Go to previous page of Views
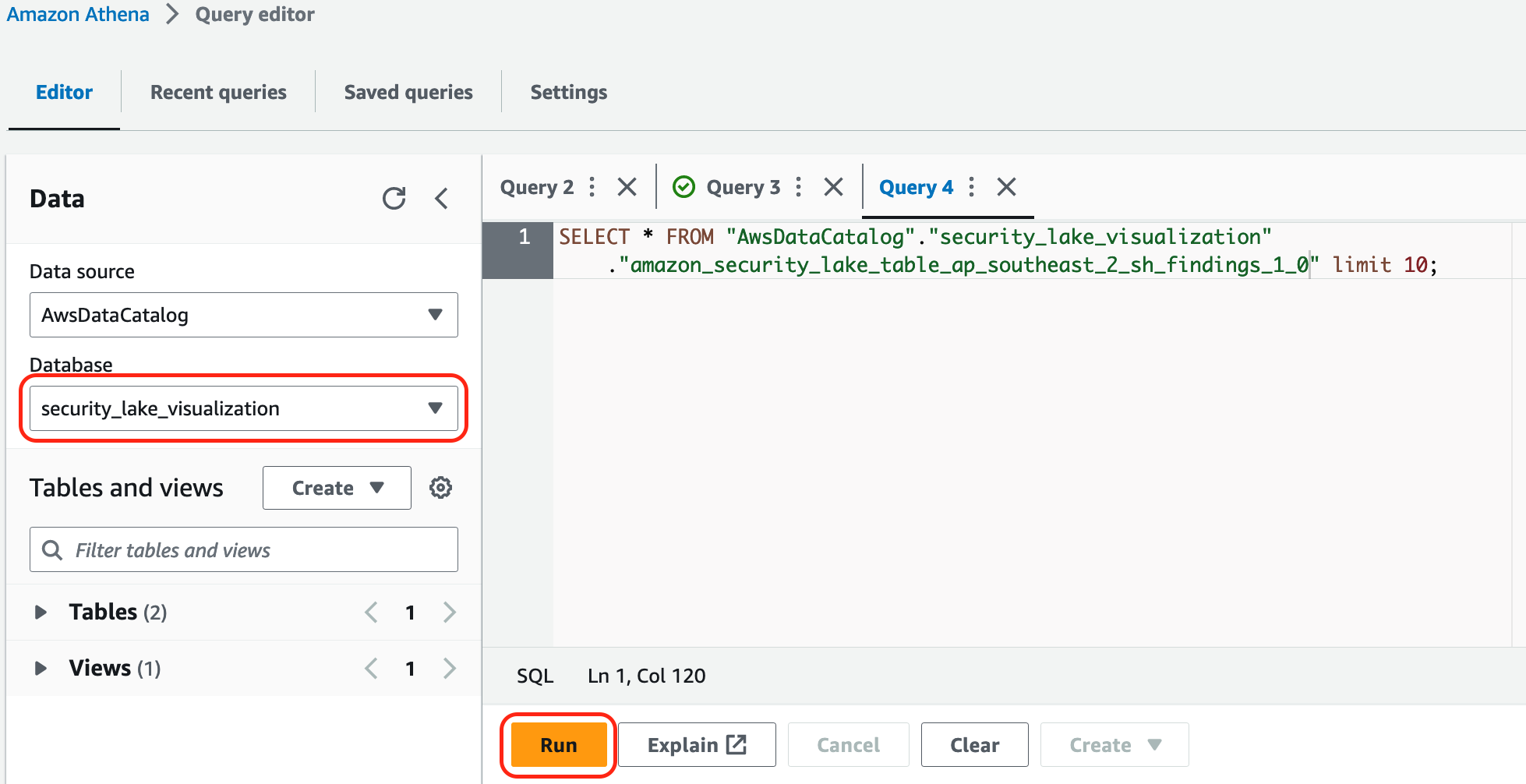 click(371, 668)
